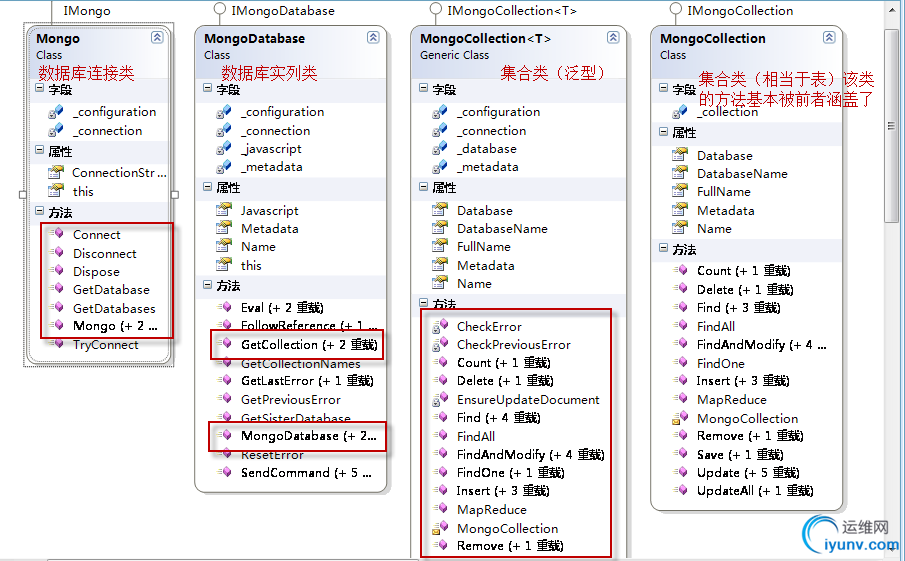
Task: Select Insert (+ 3 重载) in MongoCollection<T>
Action: tap(503, 491)
